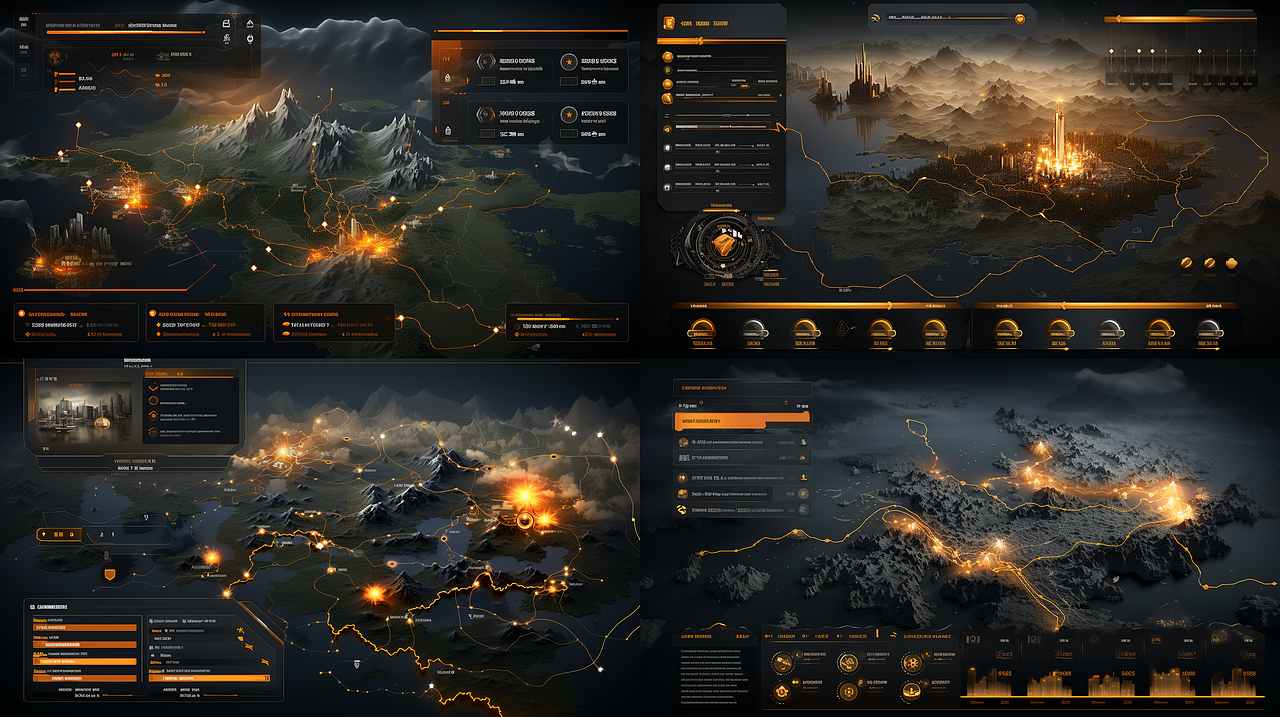Viewport: 1280px width, 717px height.
Task: Open the text description panel at dark-map bottom
Action: tap(717, 672)
